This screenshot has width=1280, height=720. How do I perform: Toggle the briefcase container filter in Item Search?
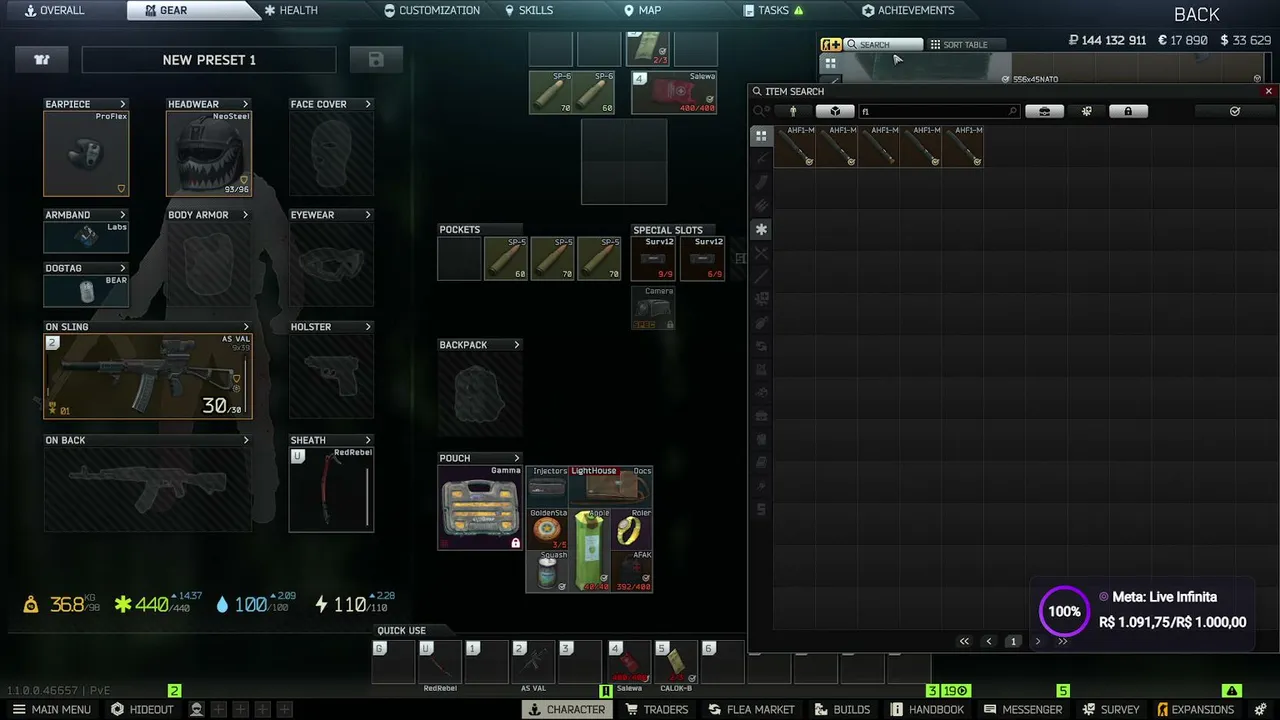(1044, 111)
